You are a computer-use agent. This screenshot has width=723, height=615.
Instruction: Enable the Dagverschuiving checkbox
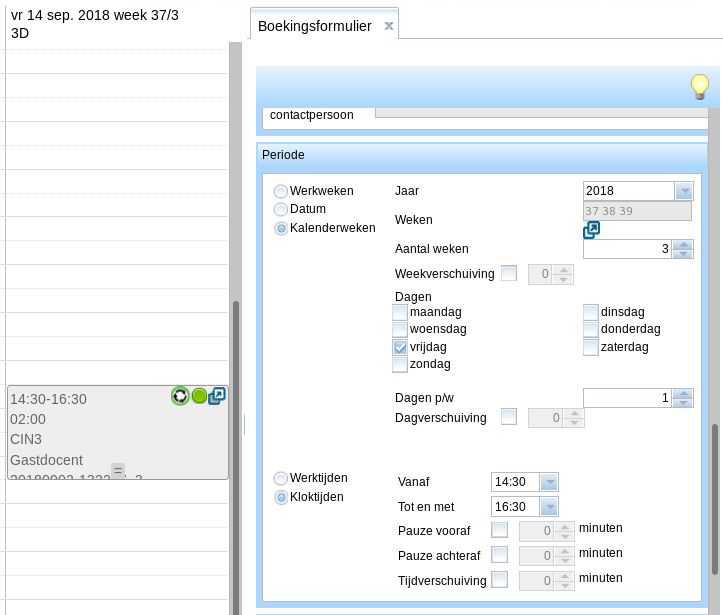509,417
